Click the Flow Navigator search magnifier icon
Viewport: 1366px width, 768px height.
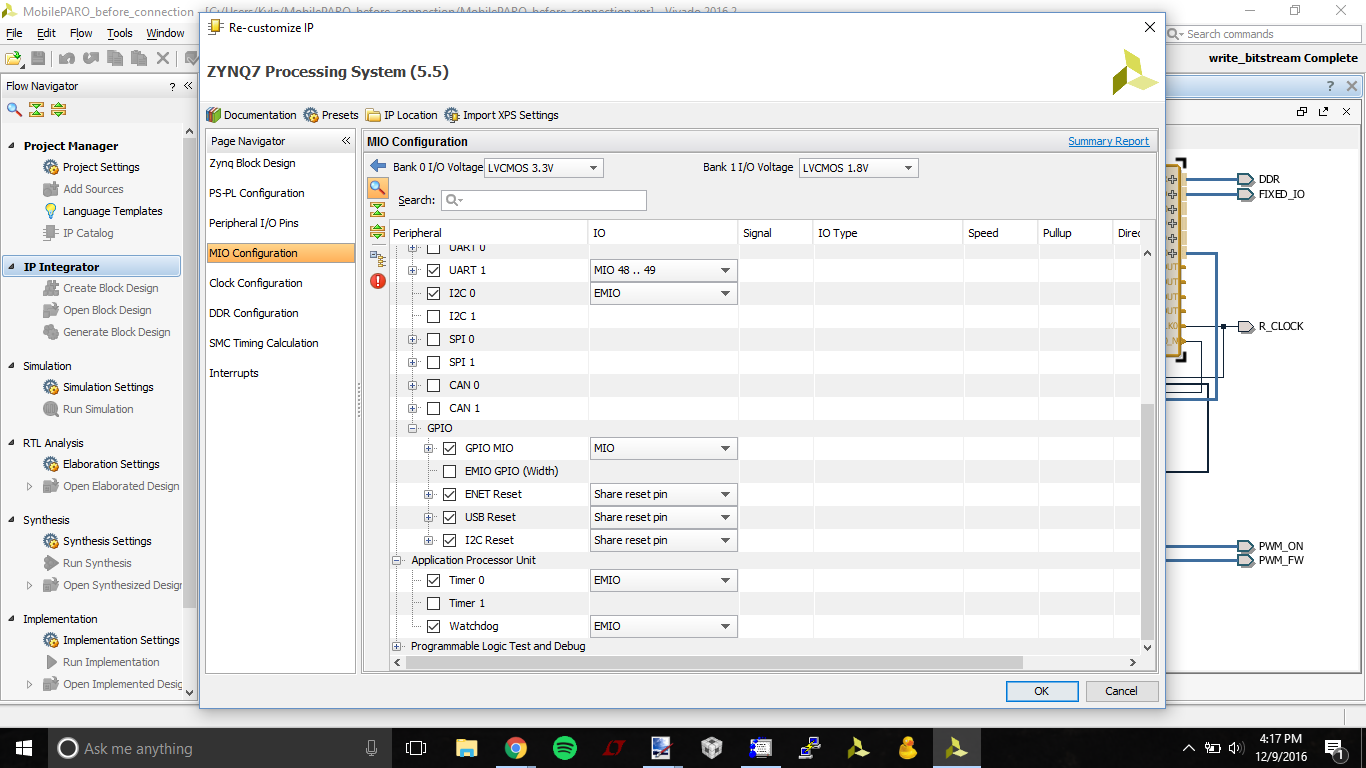tap(14, 109)
